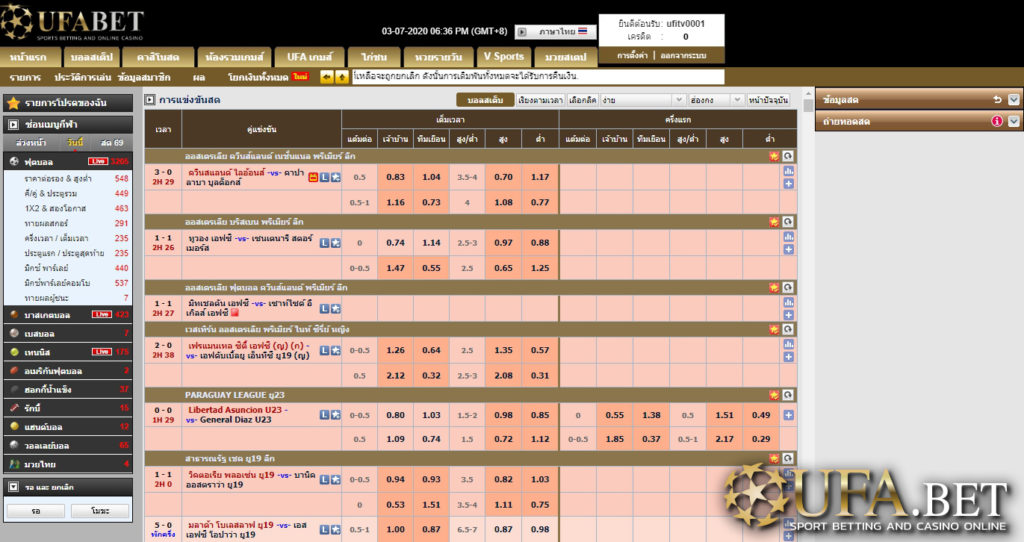Open the UFA games tab
Screen dimensions: 1024x542
pos(310,57)
